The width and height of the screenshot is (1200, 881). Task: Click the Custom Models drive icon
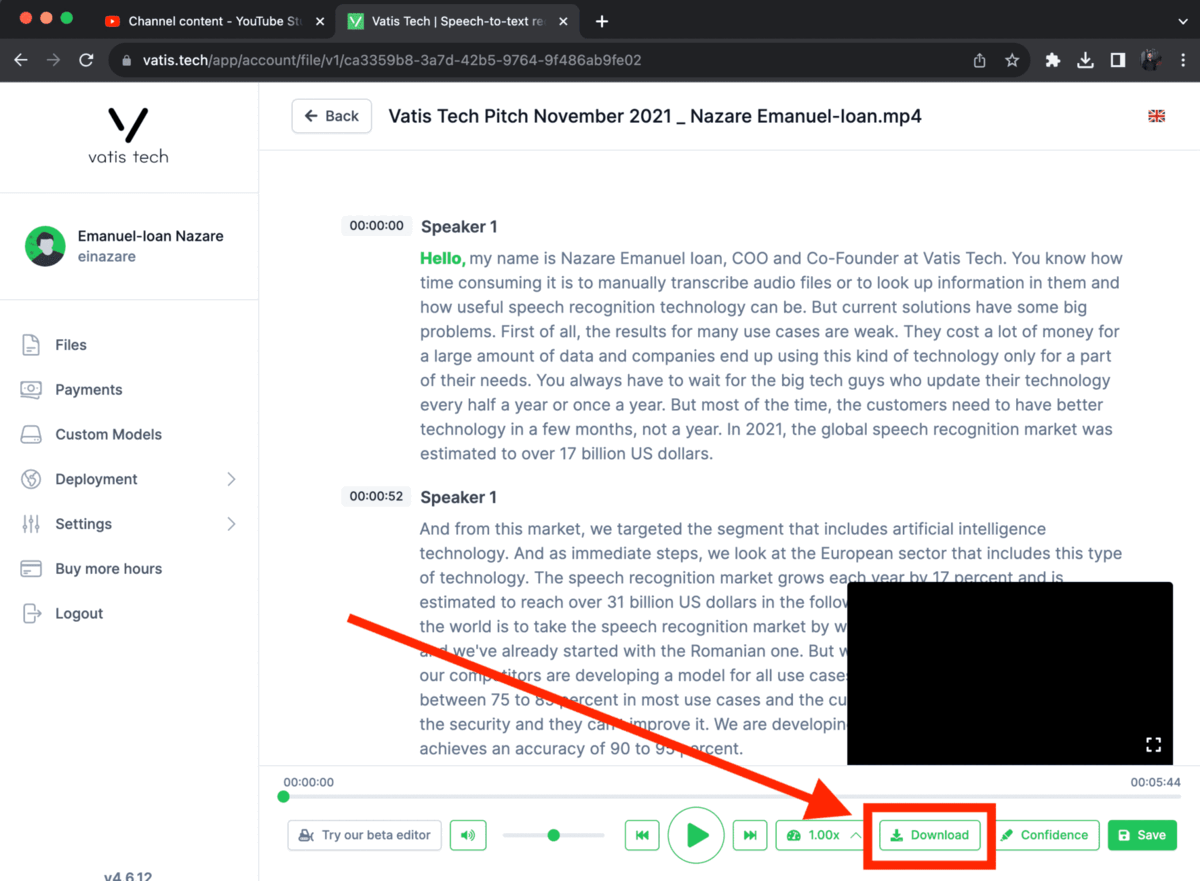(31, 434)
